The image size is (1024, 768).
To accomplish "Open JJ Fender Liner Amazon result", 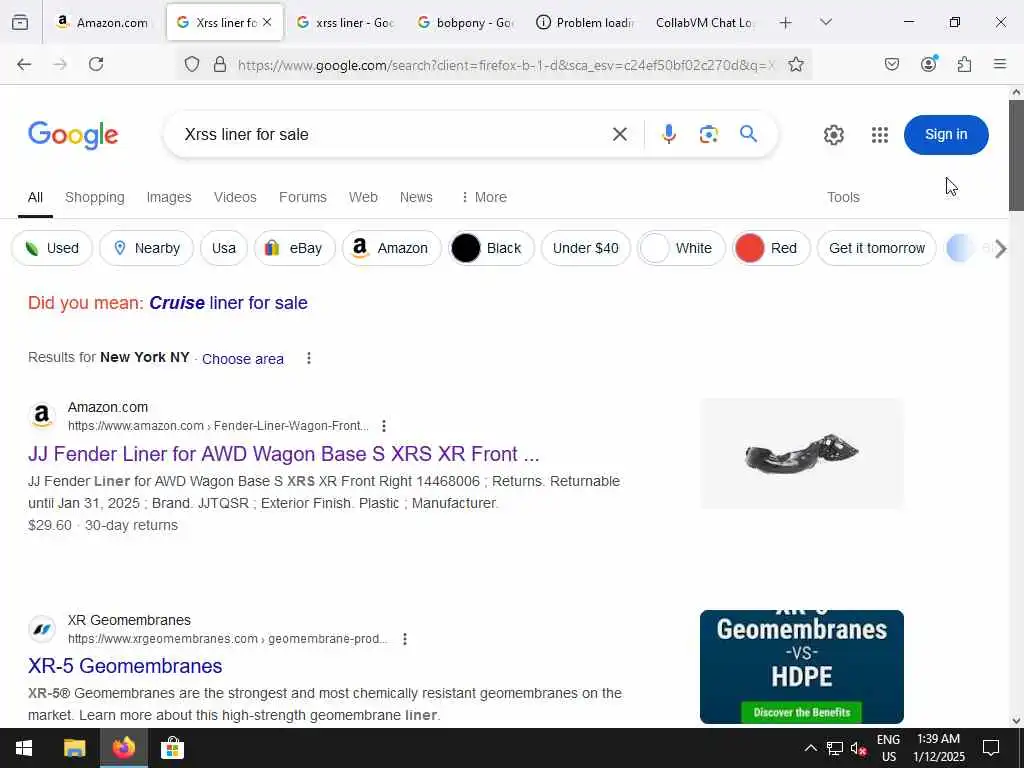I will (283, 454).
